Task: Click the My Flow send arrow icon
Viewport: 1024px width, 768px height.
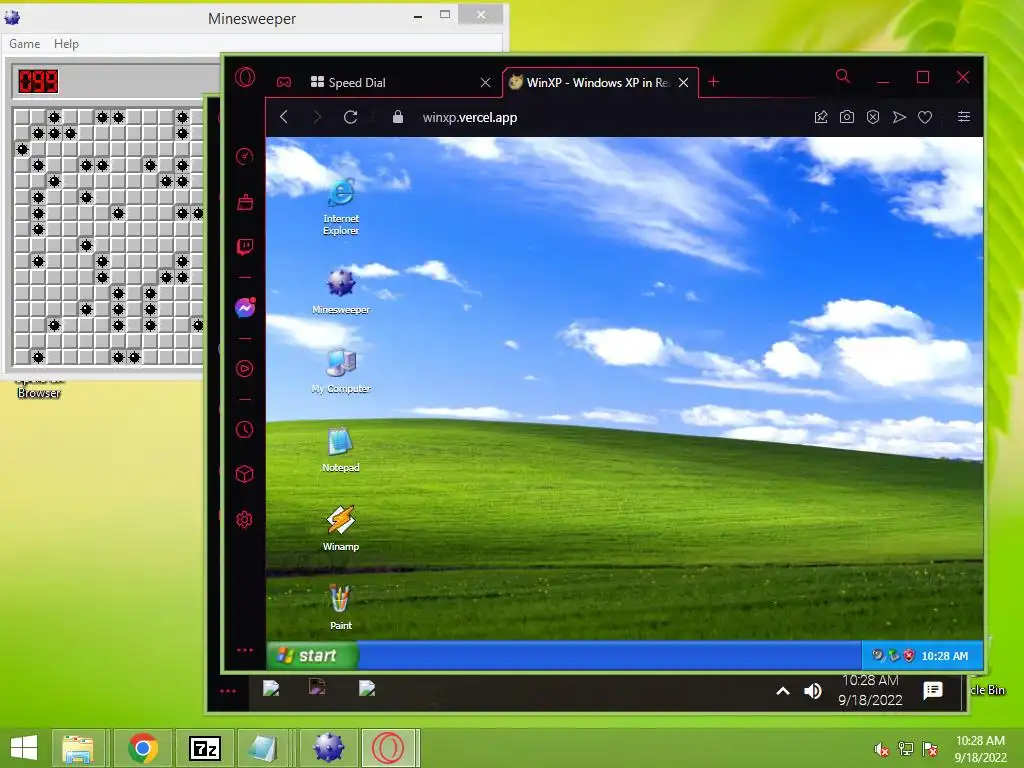Action: coord(899,117)
